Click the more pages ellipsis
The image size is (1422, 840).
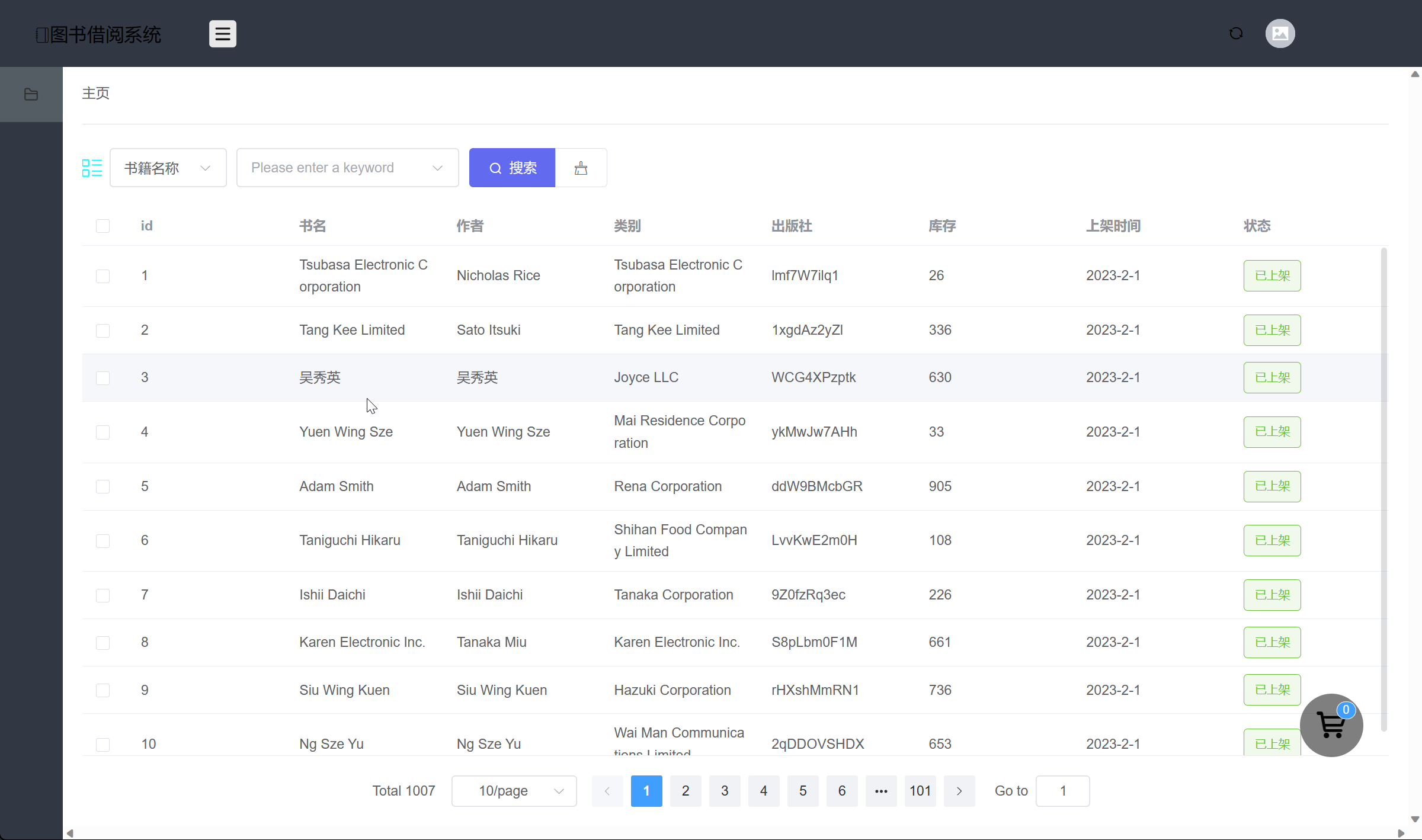[x=881, y=791]
